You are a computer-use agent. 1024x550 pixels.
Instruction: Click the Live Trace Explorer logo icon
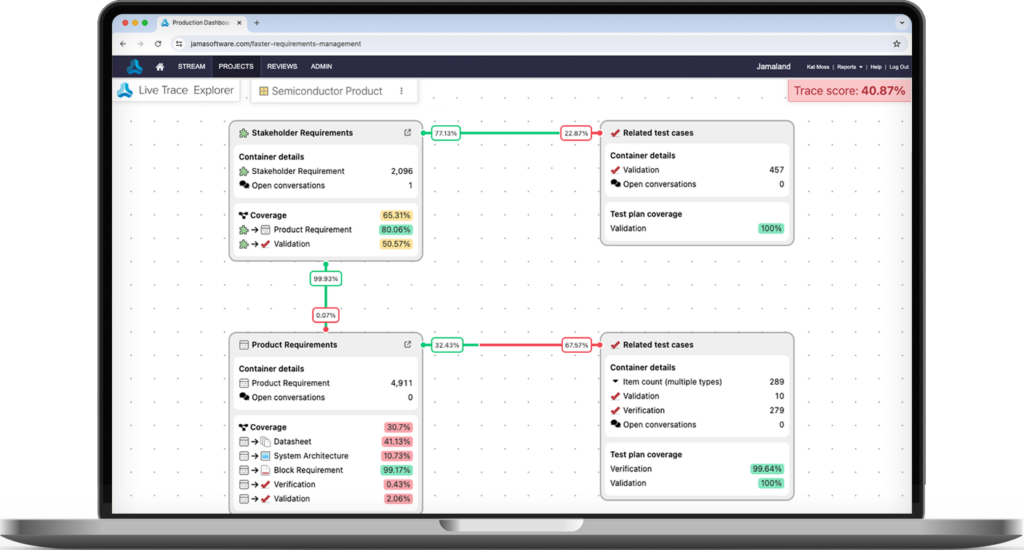tap(125, 90)
